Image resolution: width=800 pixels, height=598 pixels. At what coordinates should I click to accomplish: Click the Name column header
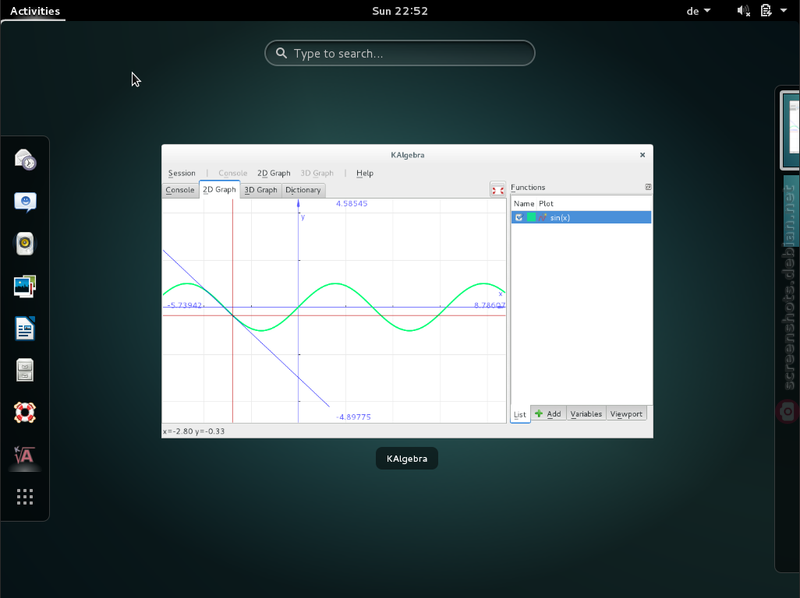click(x=523, y=203)
